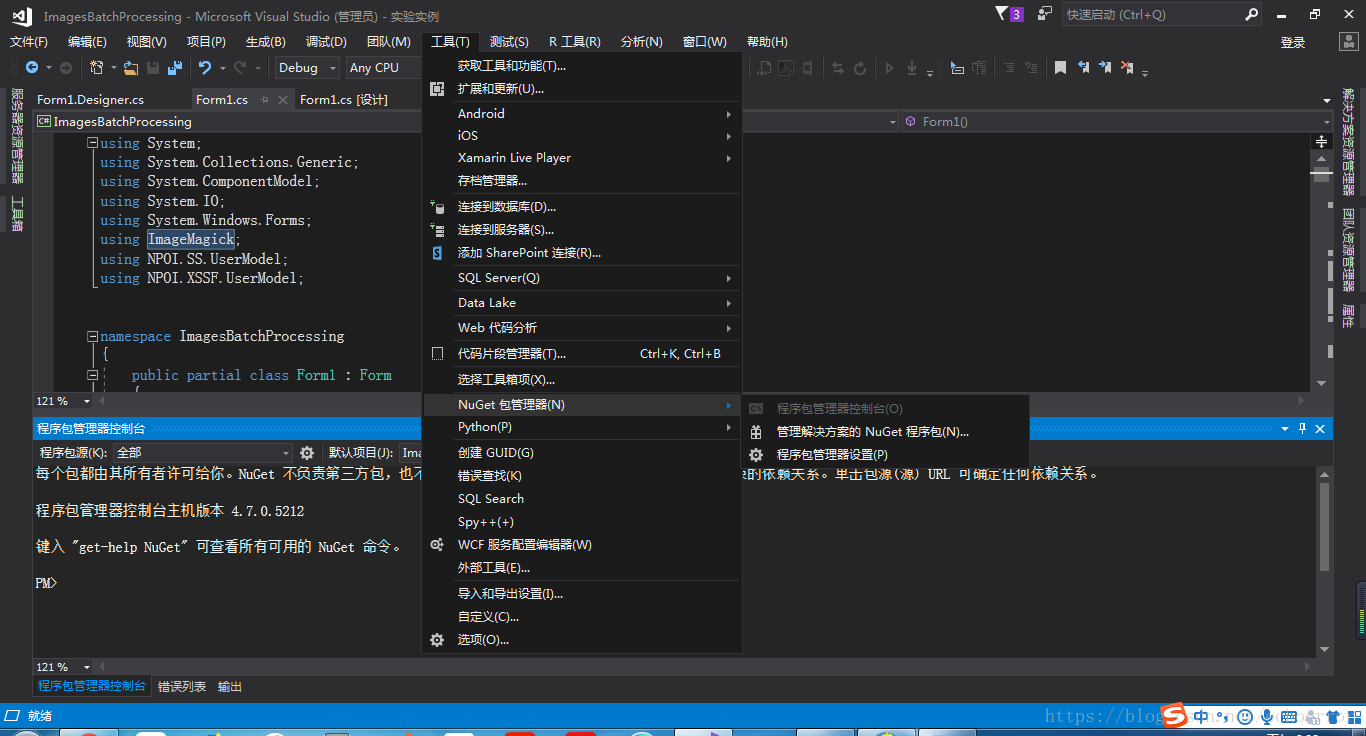This screenshot has height=736, width=1366.
Task: Click the undo arrow icon
Action: [205, 67]
